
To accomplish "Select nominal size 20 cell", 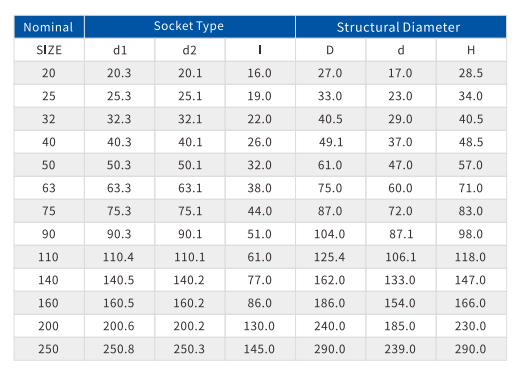I will [49, 73].
